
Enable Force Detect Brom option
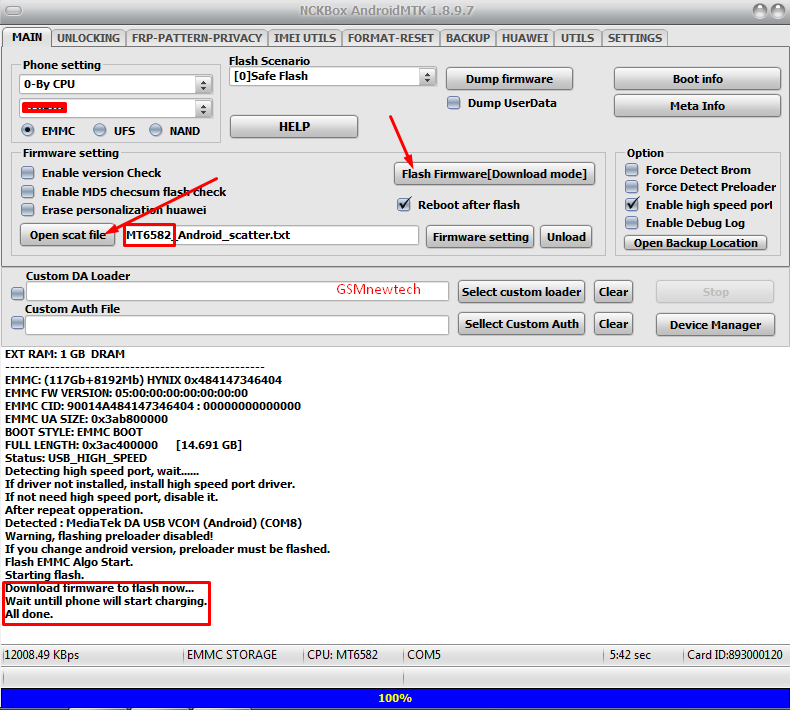tap(631, 170)
